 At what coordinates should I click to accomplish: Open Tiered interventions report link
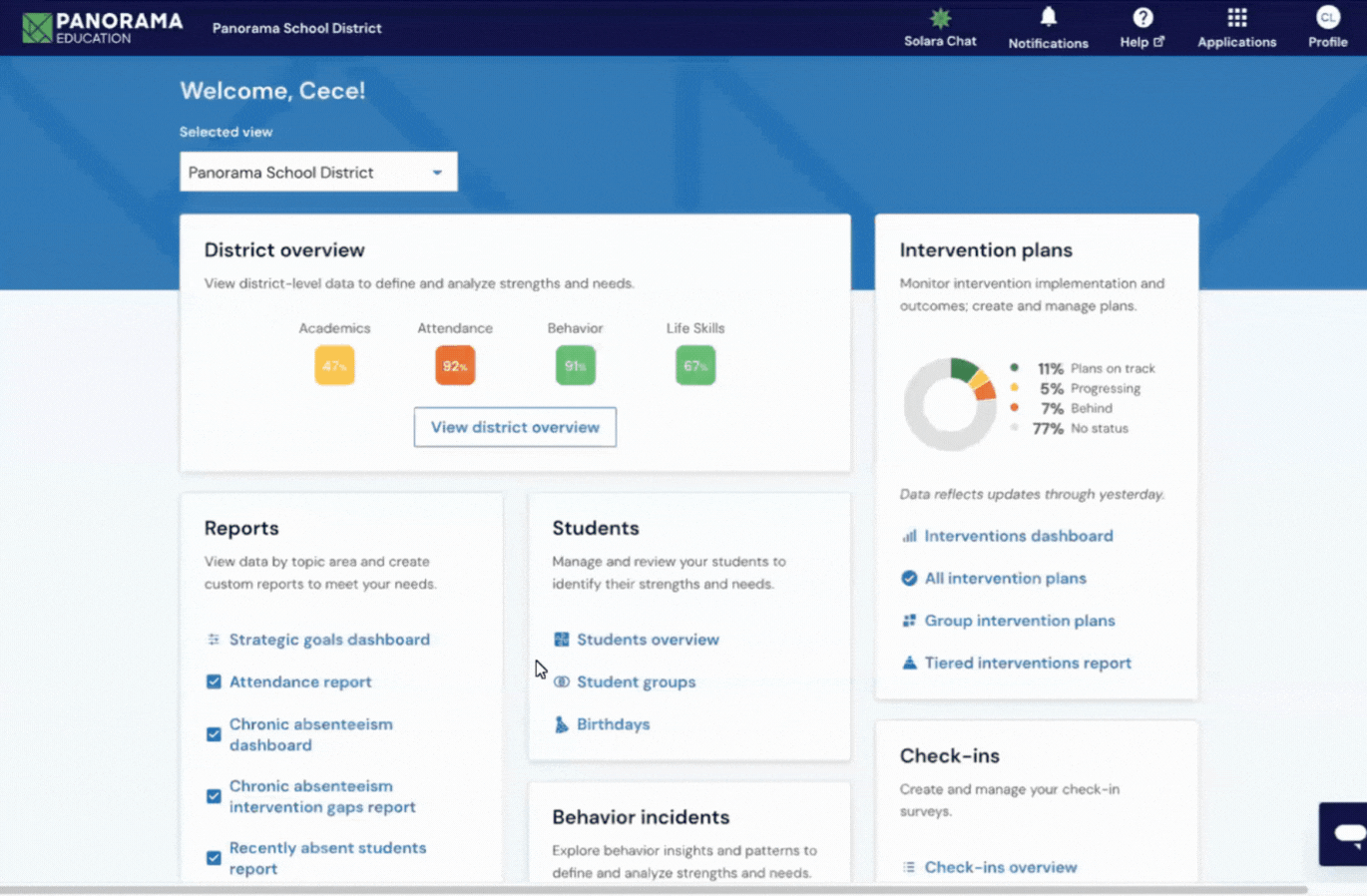[1028, 663]
